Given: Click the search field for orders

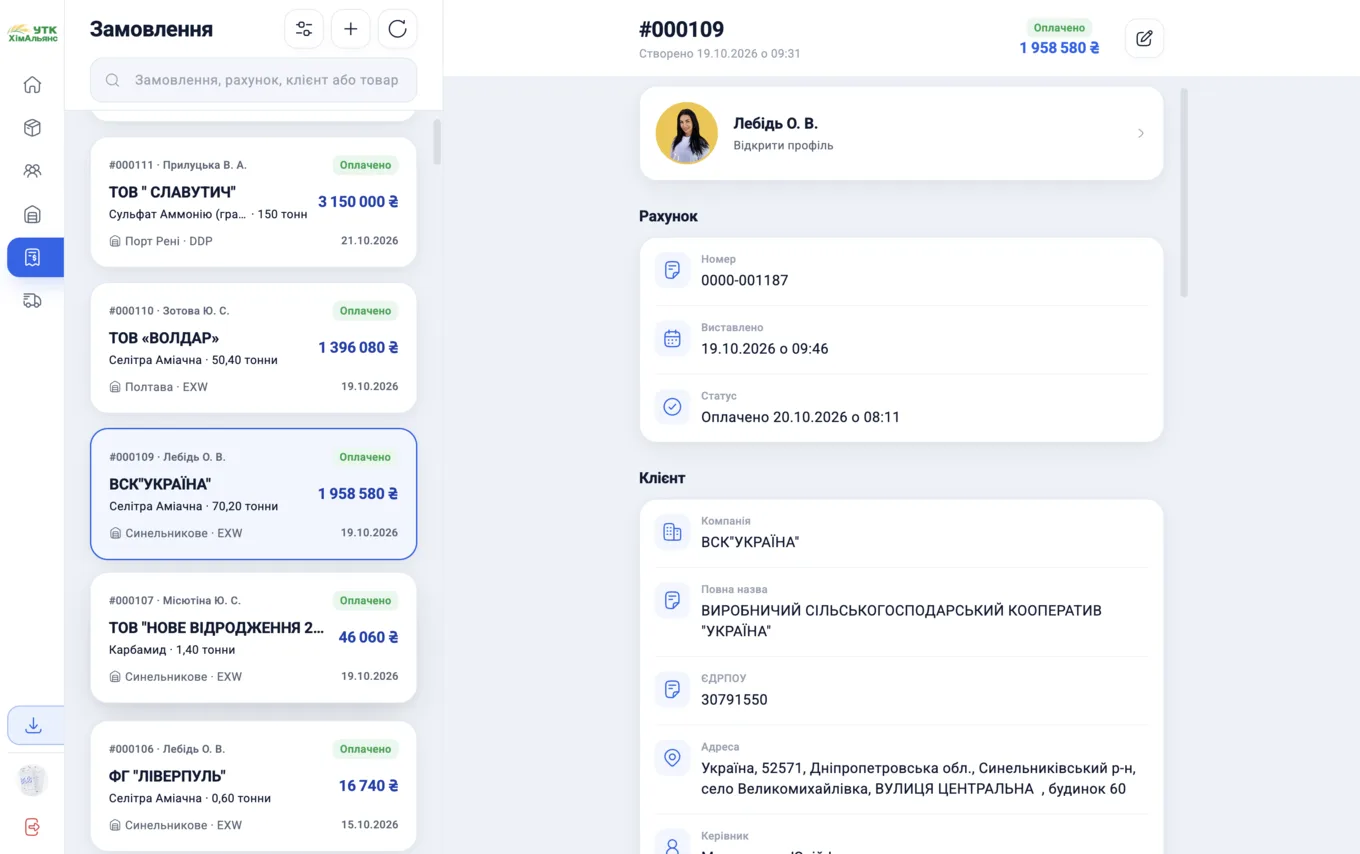Looking at the screenshot, I should click(x=254, y=80).
